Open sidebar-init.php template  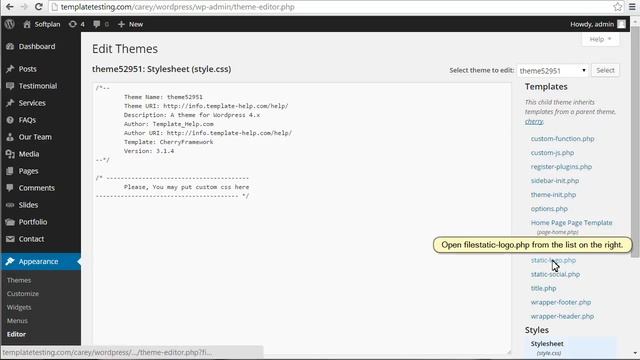tap(555, 180)
